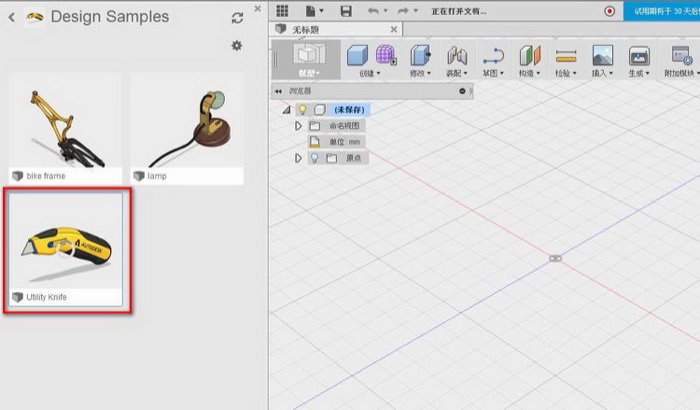Click the File document icon

coord(311,11)
